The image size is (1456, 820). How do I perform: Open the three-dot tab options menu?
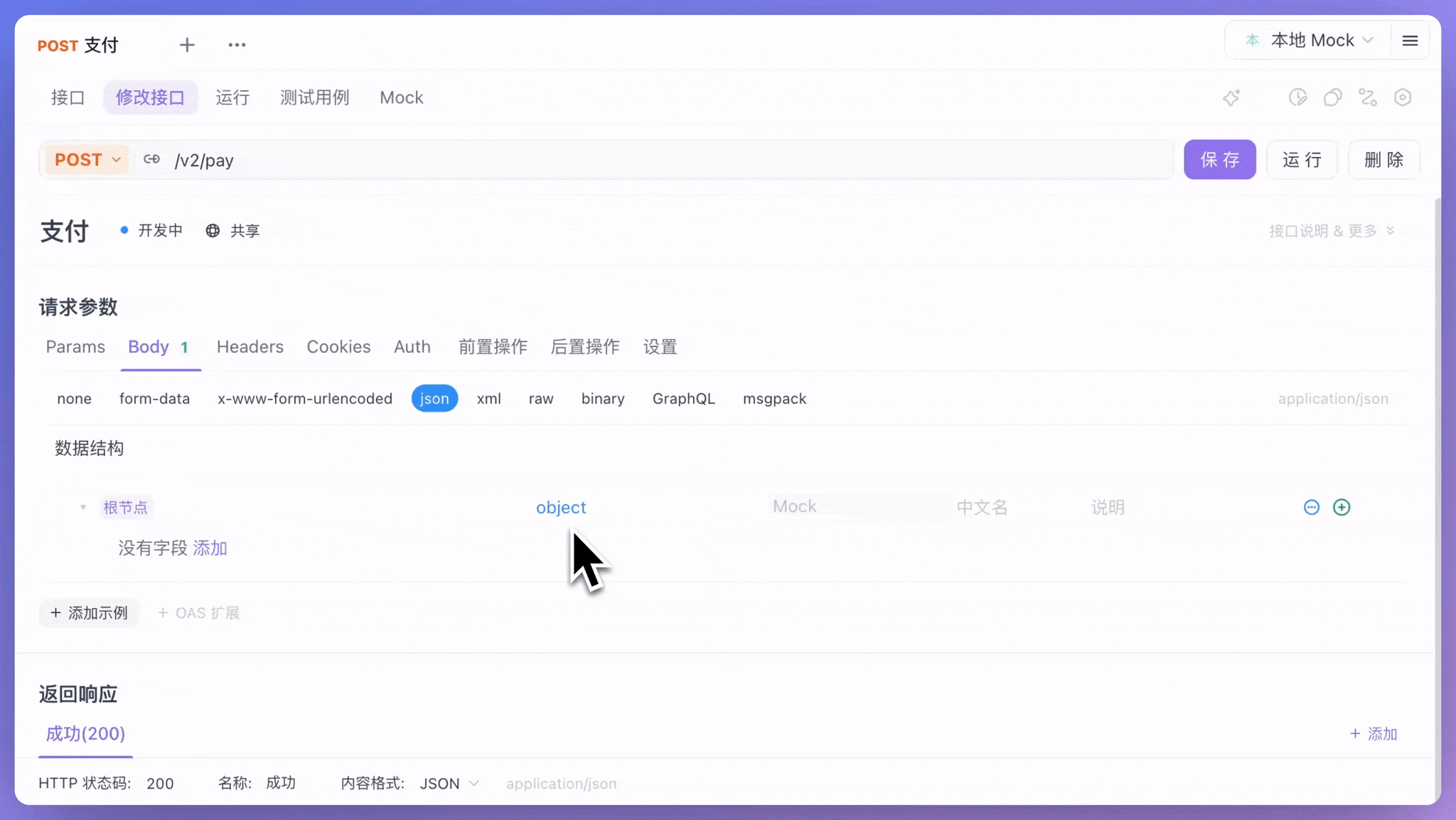click(x=237, y=45)
